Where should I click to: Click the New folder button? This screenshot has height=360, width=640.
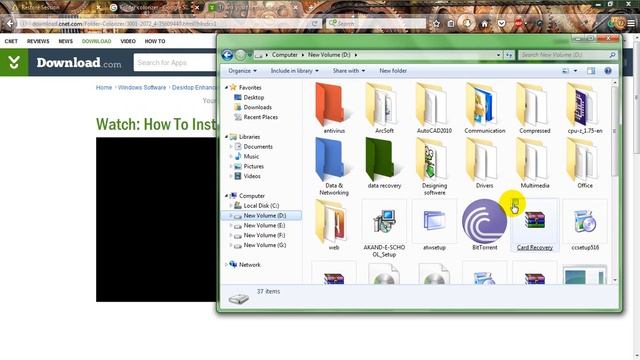pos(393,71)
